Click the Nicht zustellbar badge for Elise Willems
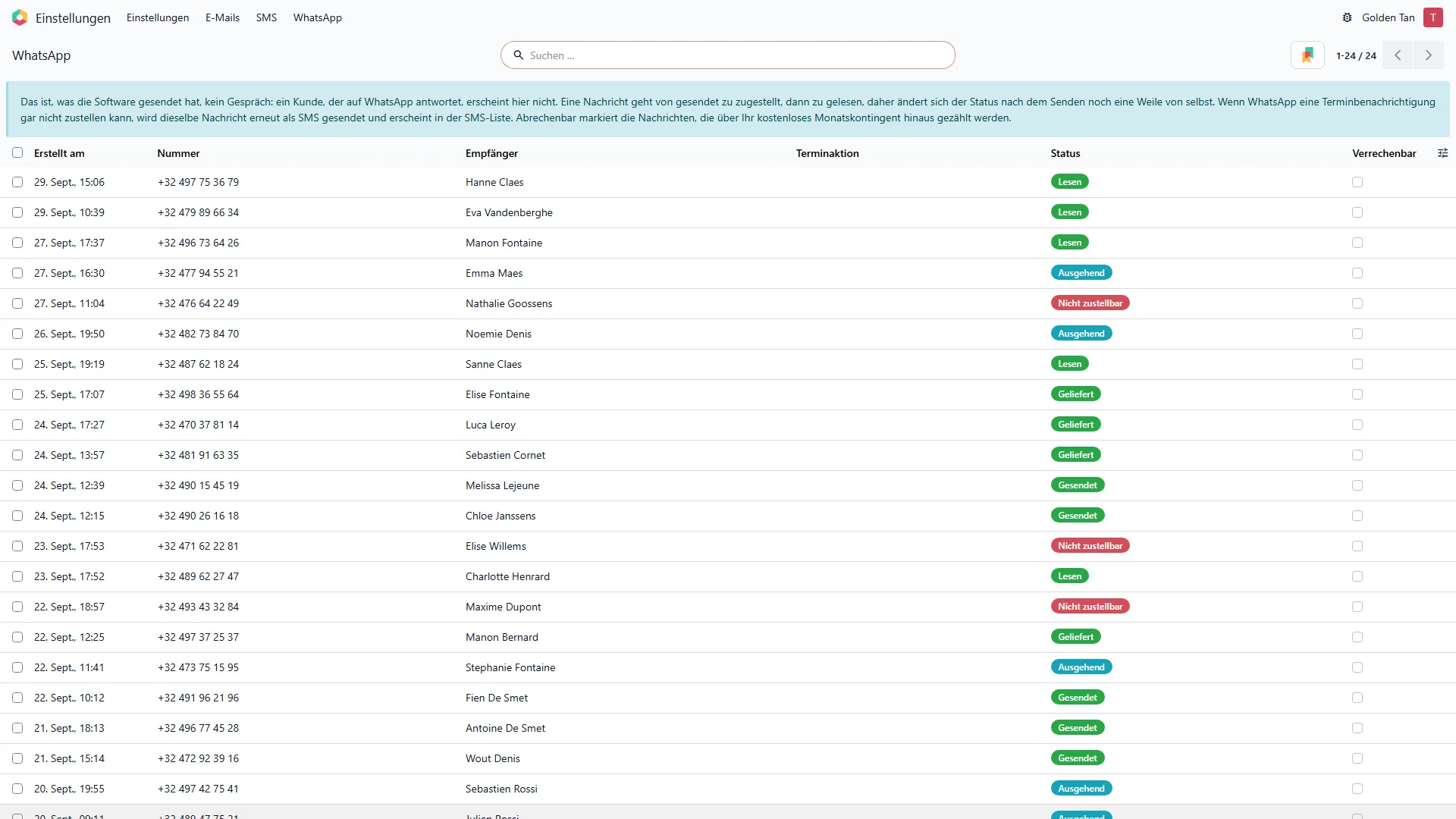 1090,546
